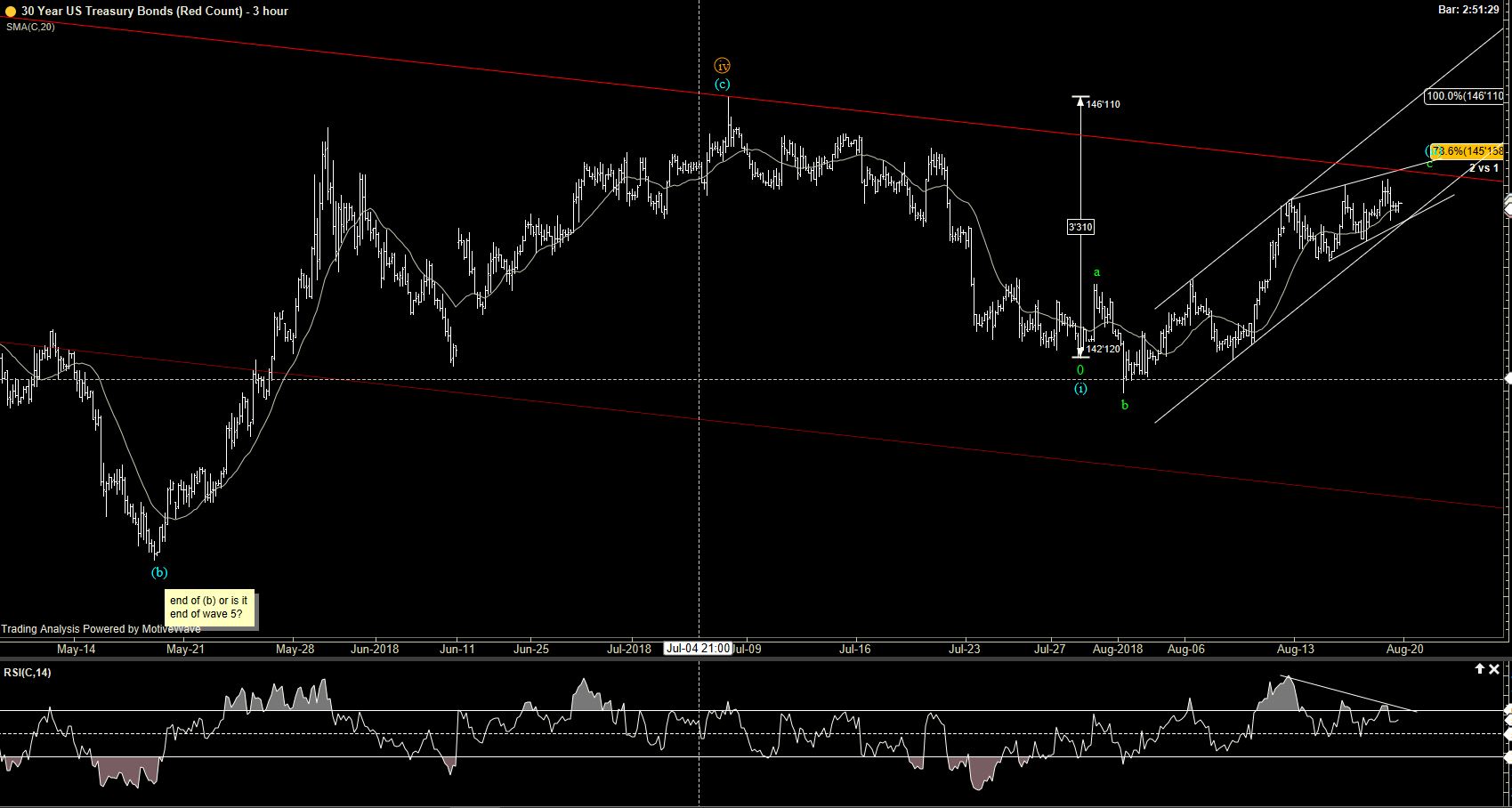Select the chart title '30 Year US Treasury Bonds'
Image resolution: width=1512 pixels, height=808 pixels.
(x=96, y=11)
